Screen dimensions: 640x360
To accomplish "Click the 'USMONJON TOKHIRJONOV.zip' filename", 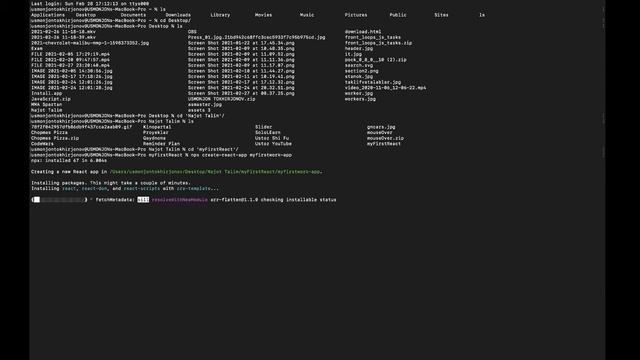I will 222,99.
